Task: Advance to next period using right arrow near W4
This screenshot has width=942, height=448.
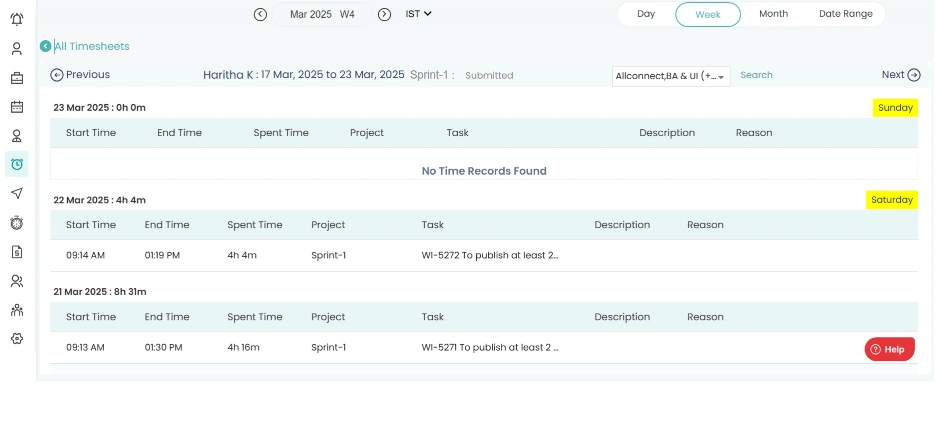Action: pyautogui.click(x=384, y=14)
